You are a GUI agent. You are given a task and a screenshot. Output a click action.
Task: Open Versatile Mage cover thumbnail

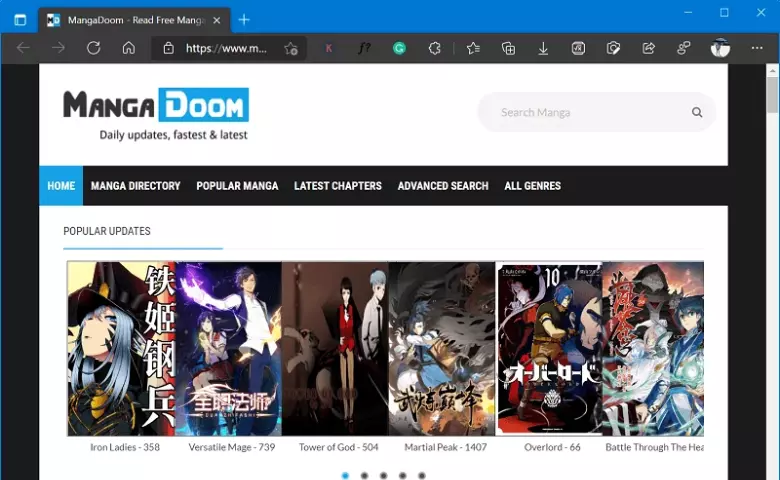point(228,349)
